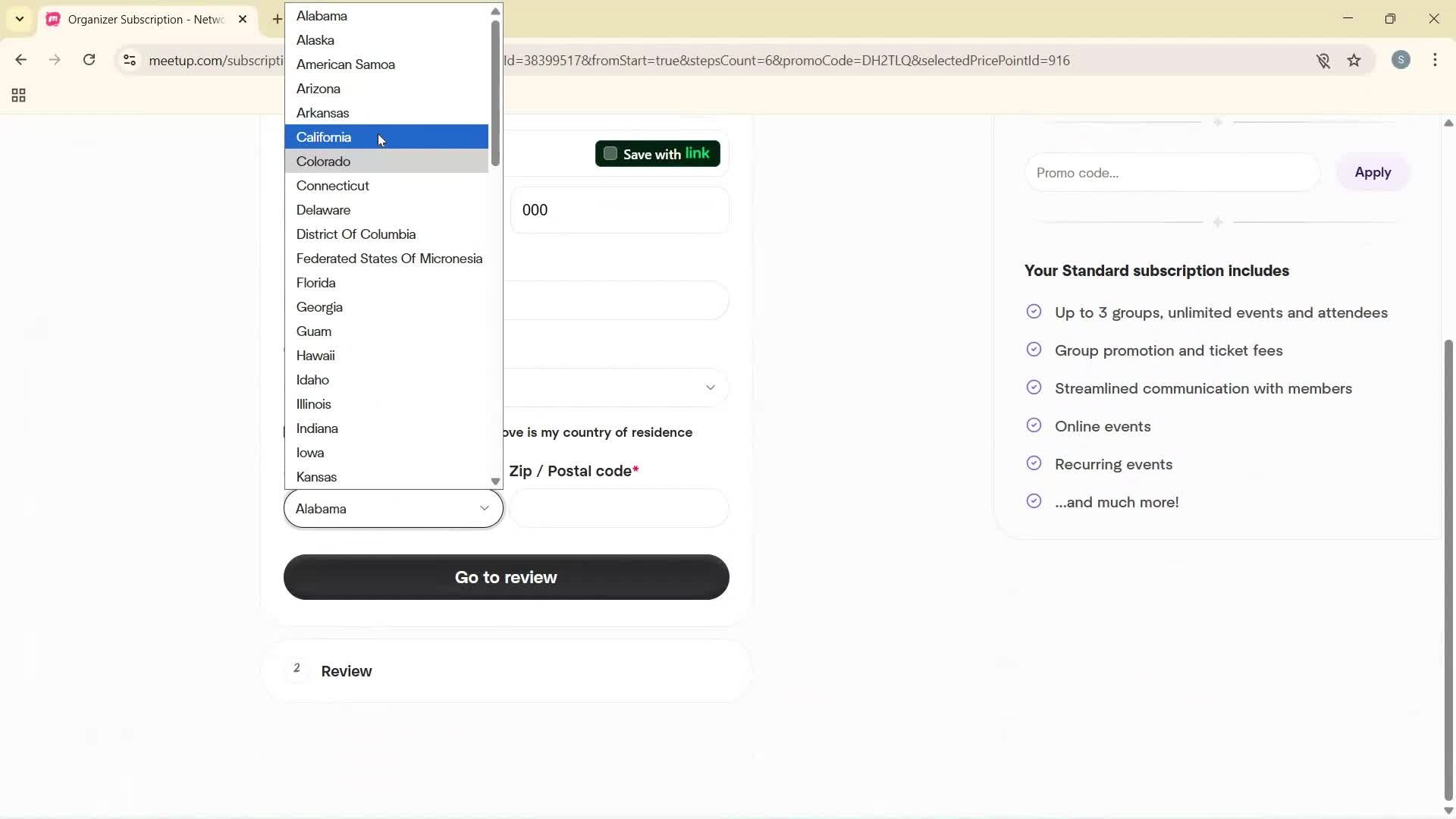Viewport: 1456px width, 819px height.
Task: Open the password manager key icon
Action: click(x=1323, y=61)
